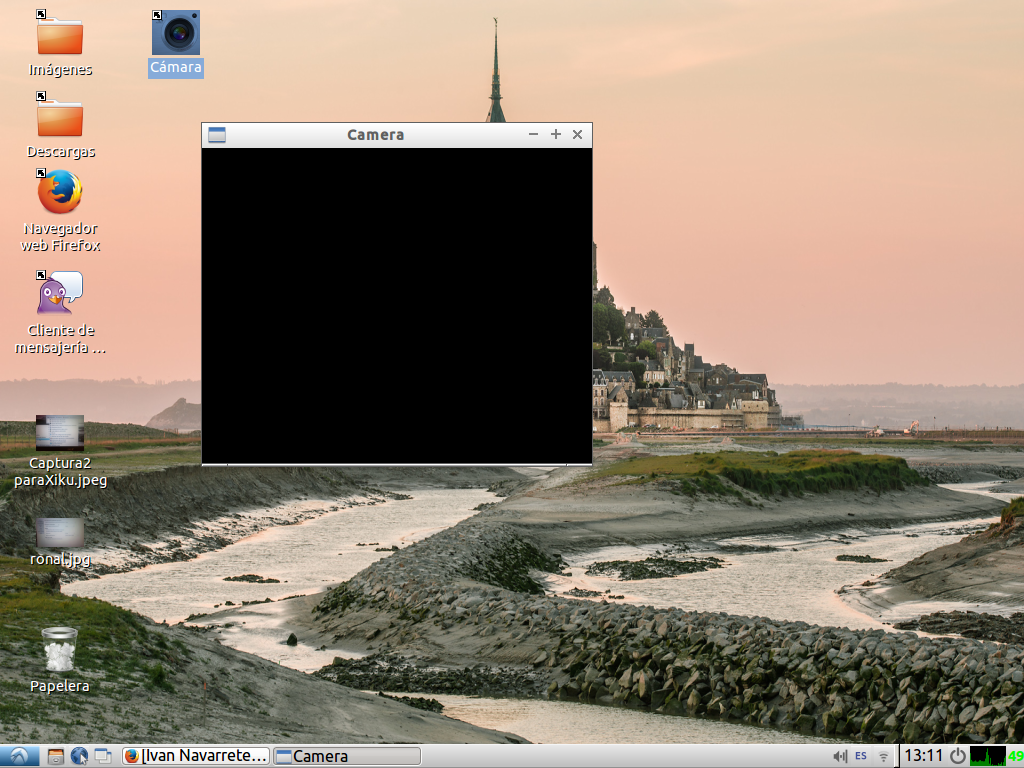The height and width of the screenshot is (768, 1024).
Task: Click the ES keyboard layout indicator
Action: coord(861,756)
